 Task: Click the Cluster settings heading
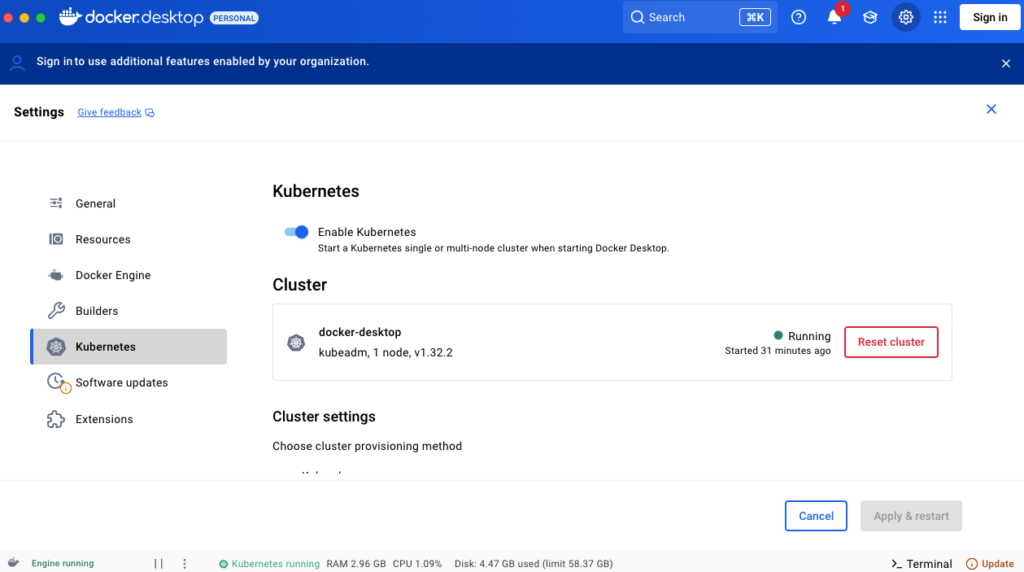(324, 417)
